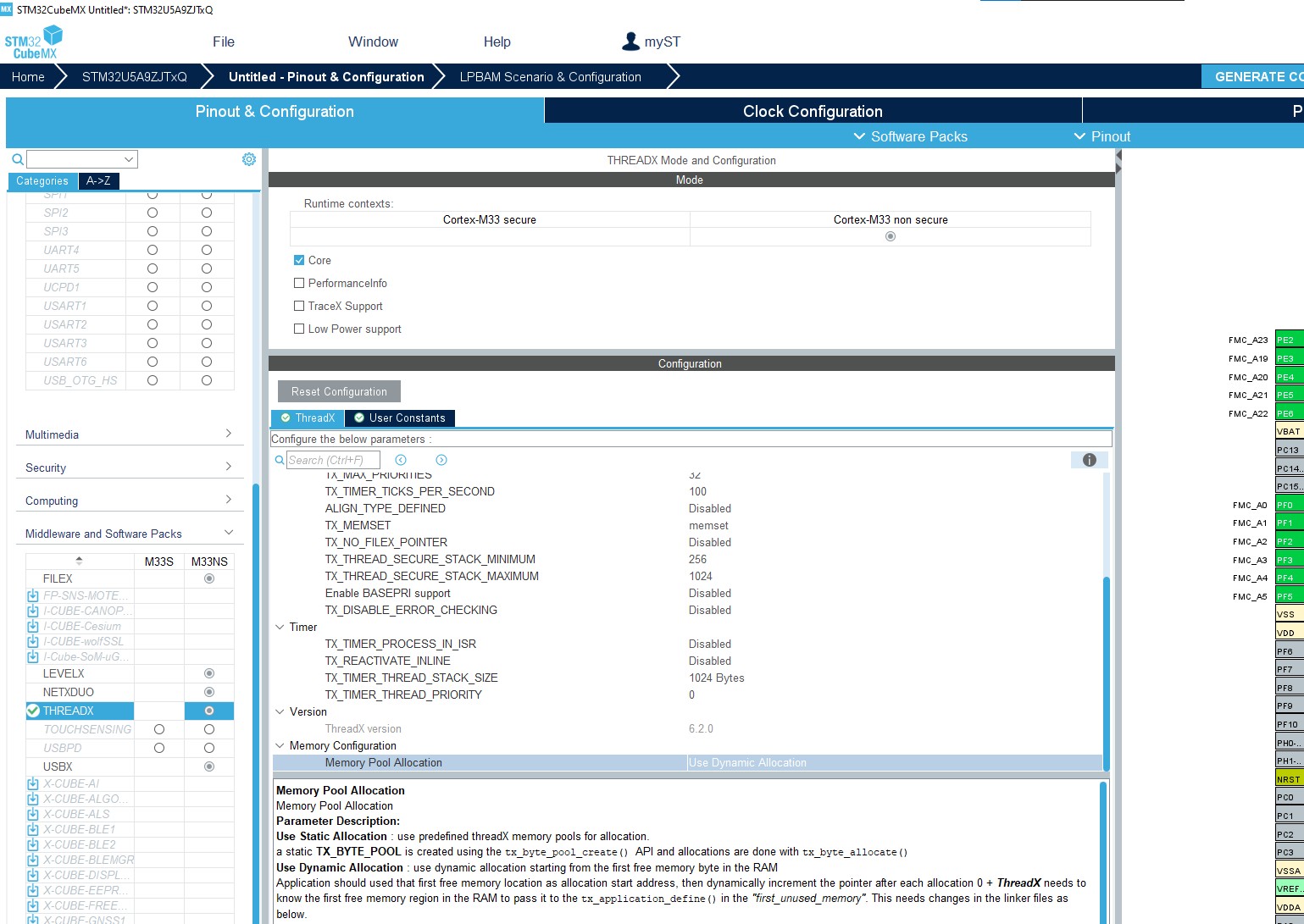Click the download icon for X-CUBE-ALGO
This screenshot has height=924, width=1304.
pyautogui.click(x=33, y=799)
